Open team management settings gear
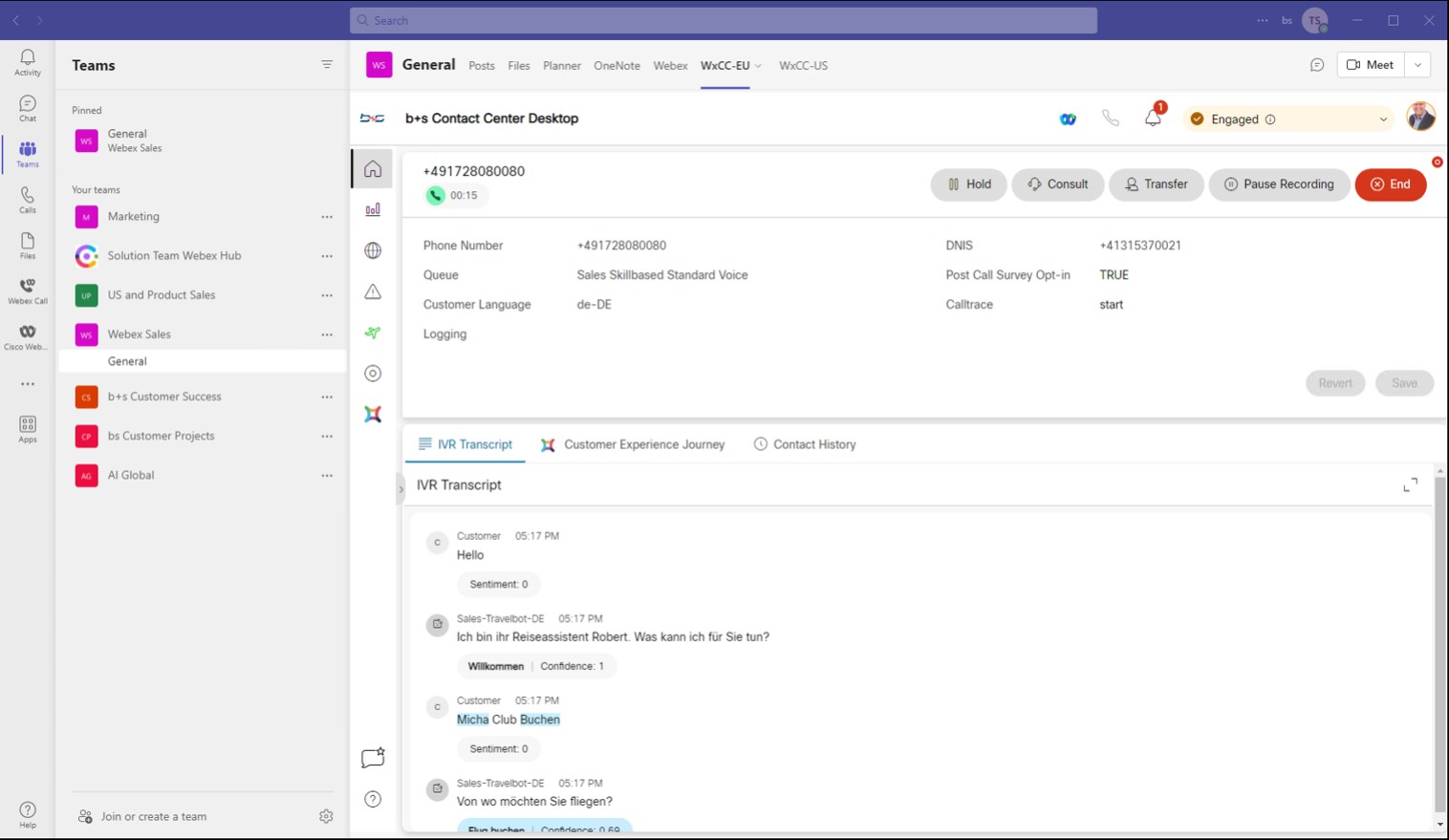 (326, 816)
